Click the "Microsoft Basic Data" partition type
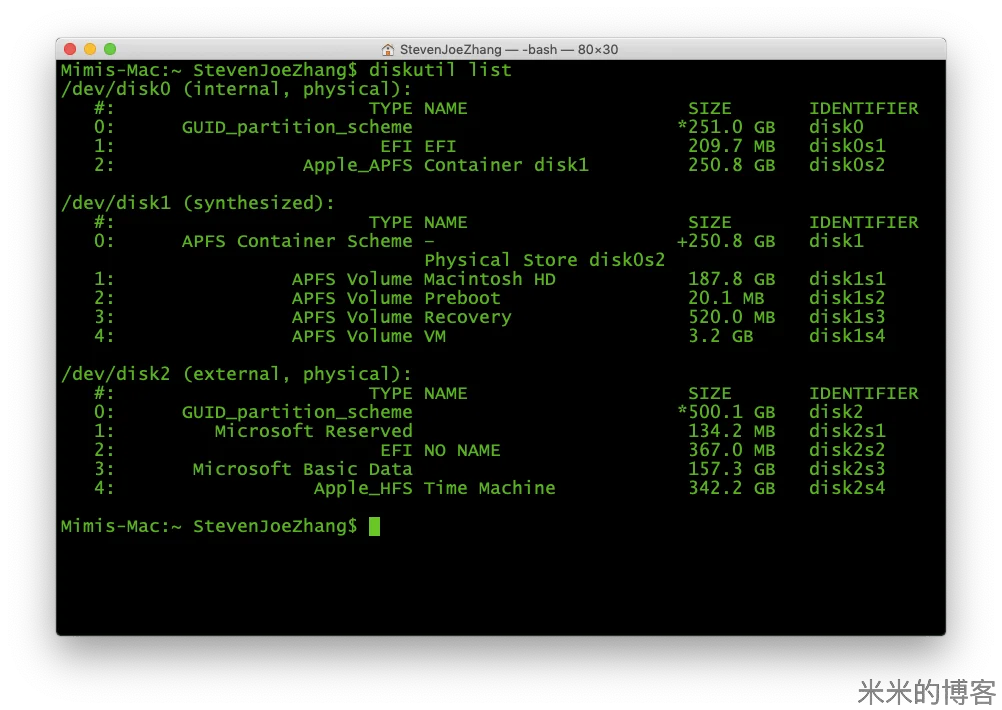Screen dimensions: 1002x710 click(x=303, y=468)
